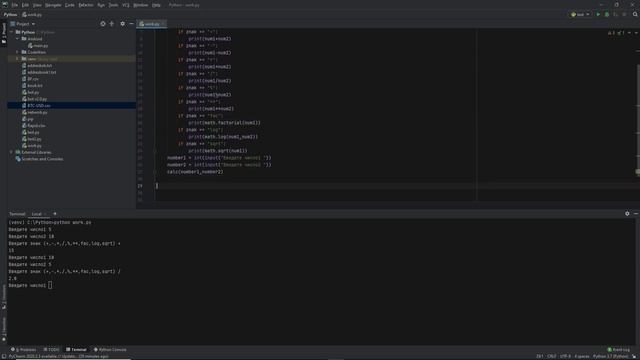Viewport: 640px width, 360px height.
Task: Click the calc(number1,number2) code line
Action: 195,172
